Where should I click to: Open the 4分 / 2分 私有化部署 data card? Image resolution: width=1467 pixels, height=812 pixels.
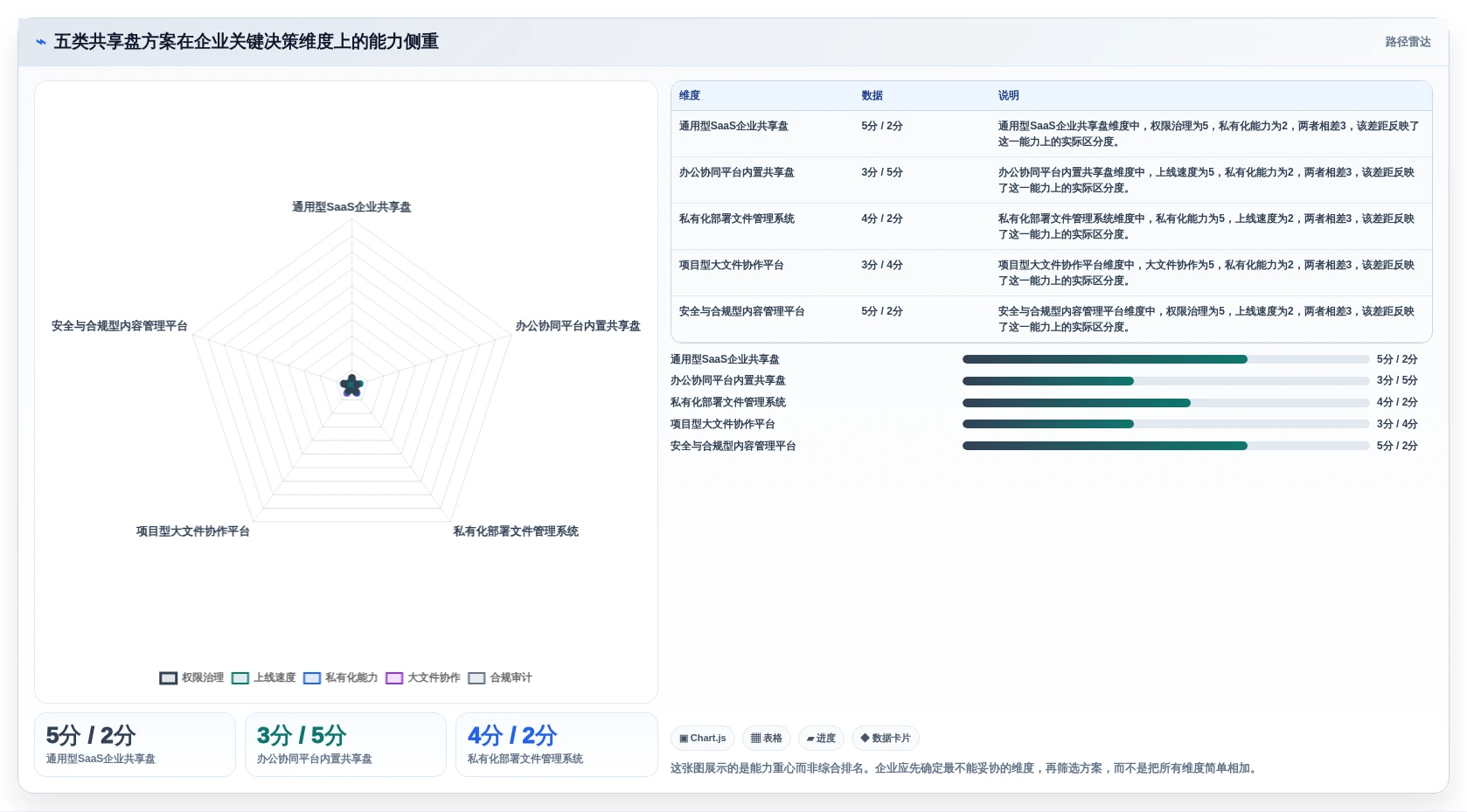click(x=557, y=745)
